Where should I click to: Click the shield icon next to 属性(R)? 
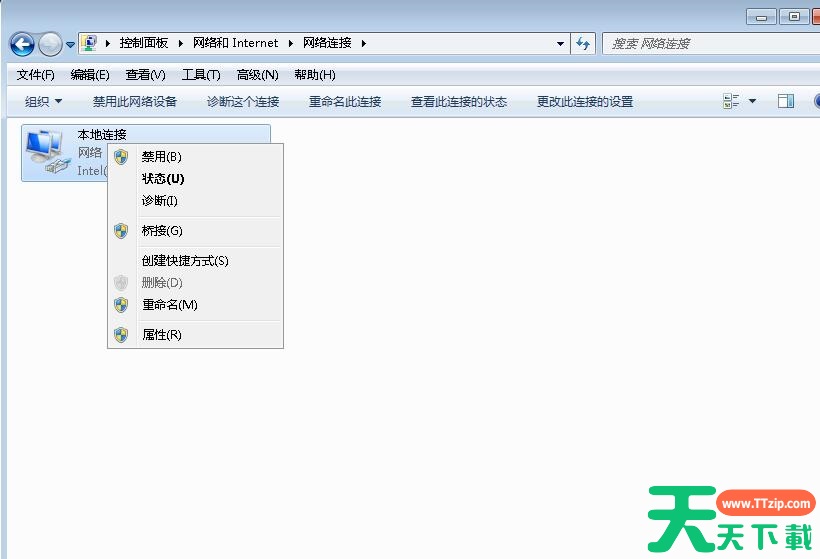[x=121, y=335]
